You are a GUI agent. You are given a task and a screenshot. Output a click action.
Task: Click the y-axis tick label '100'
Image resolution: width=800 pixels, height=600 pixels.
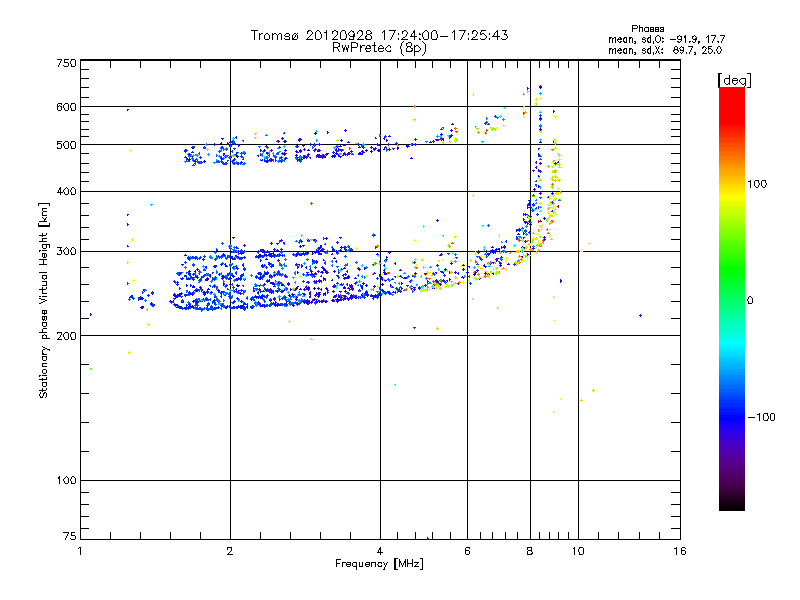[x=66, y=480]
